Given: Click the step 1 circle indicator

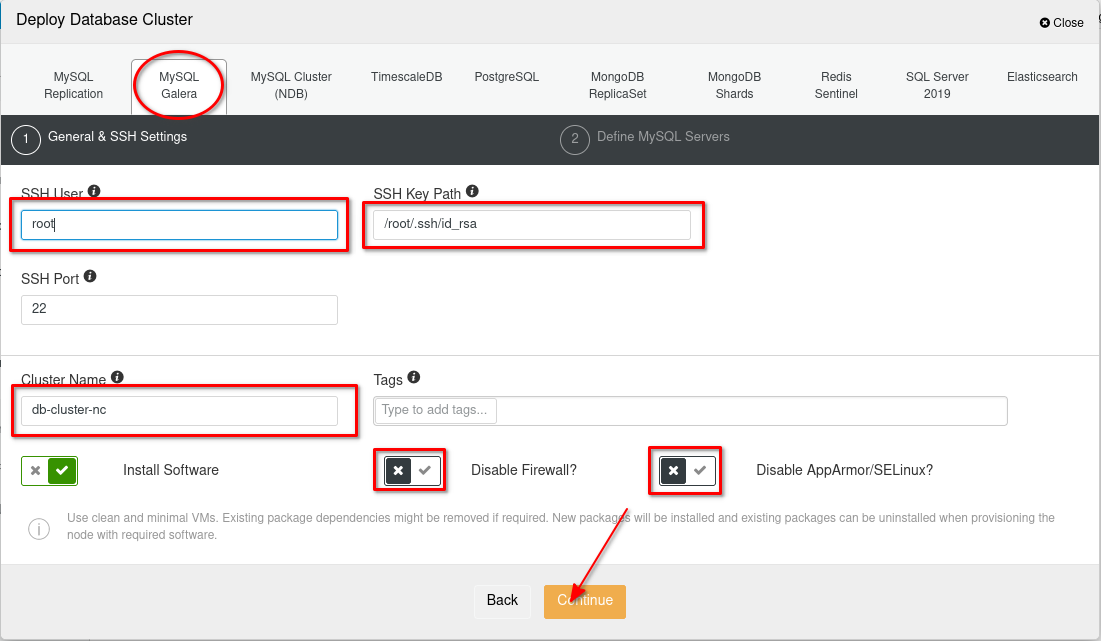Looking at the screenshot, I should point(26,140).
